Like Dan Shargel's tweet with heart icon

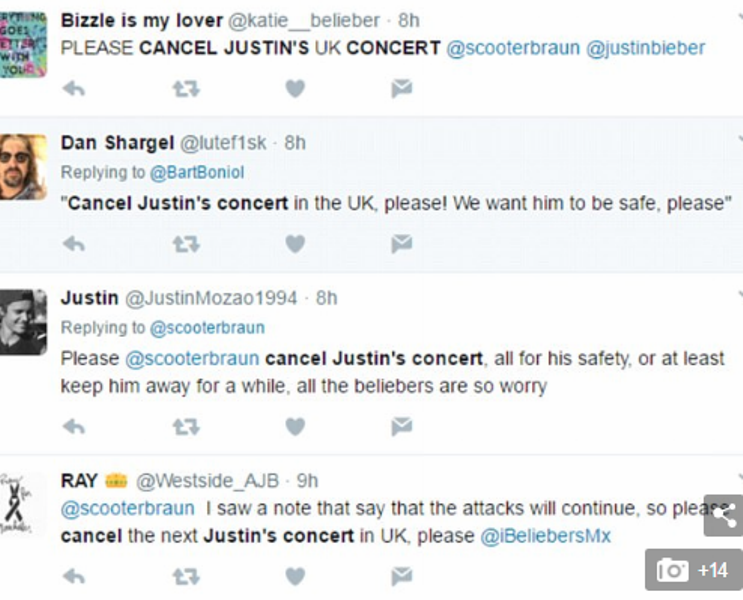[294, 243]
